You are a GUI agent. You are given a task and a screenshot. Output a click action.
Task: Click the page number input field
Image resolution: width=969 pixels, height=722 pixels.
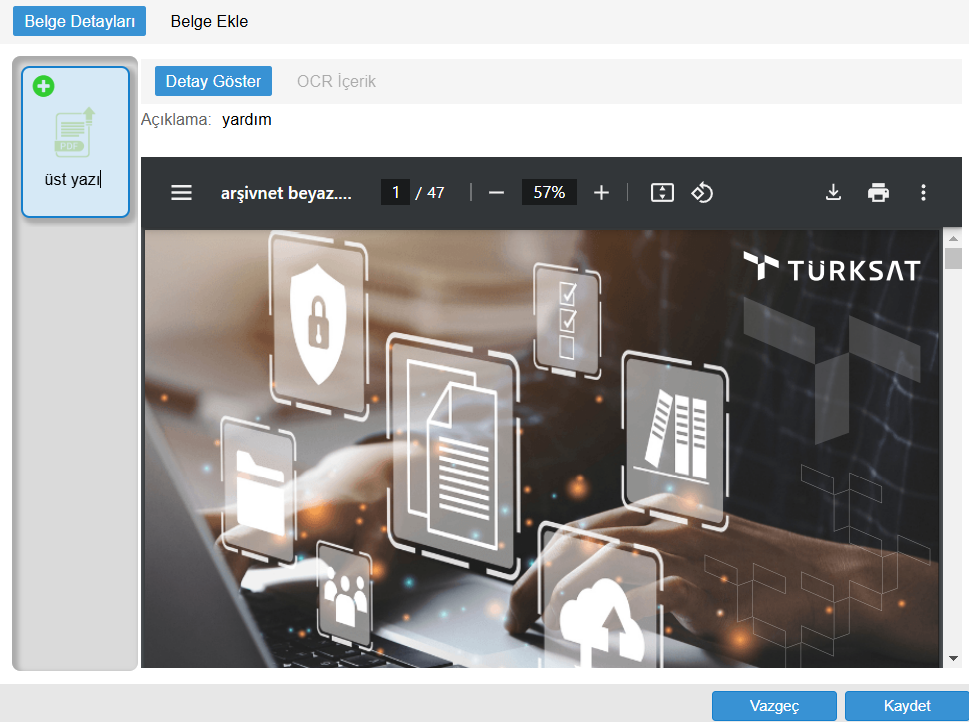[395, 192]
